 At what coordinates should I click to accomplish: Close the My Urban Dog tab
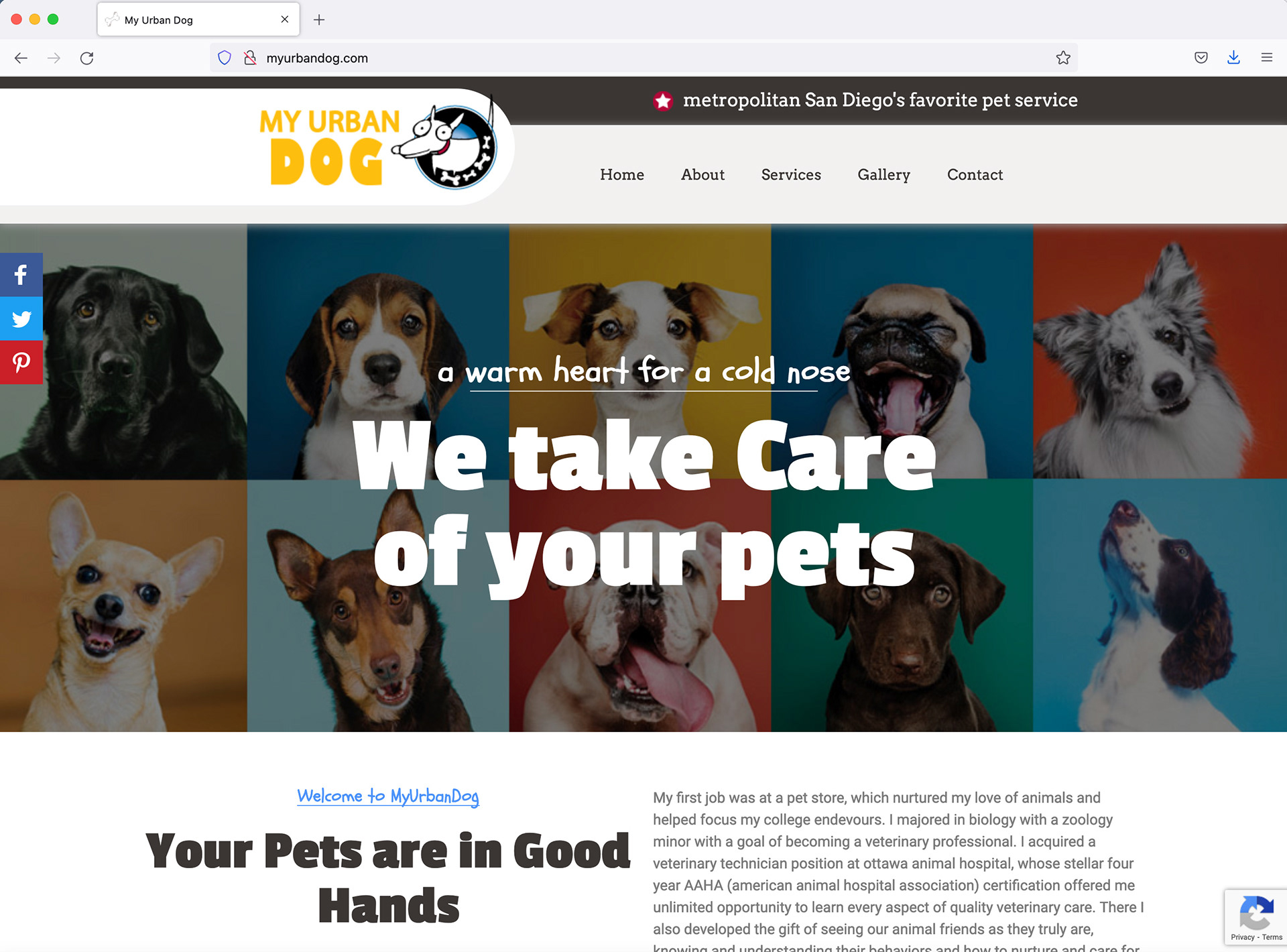(285, 19)
